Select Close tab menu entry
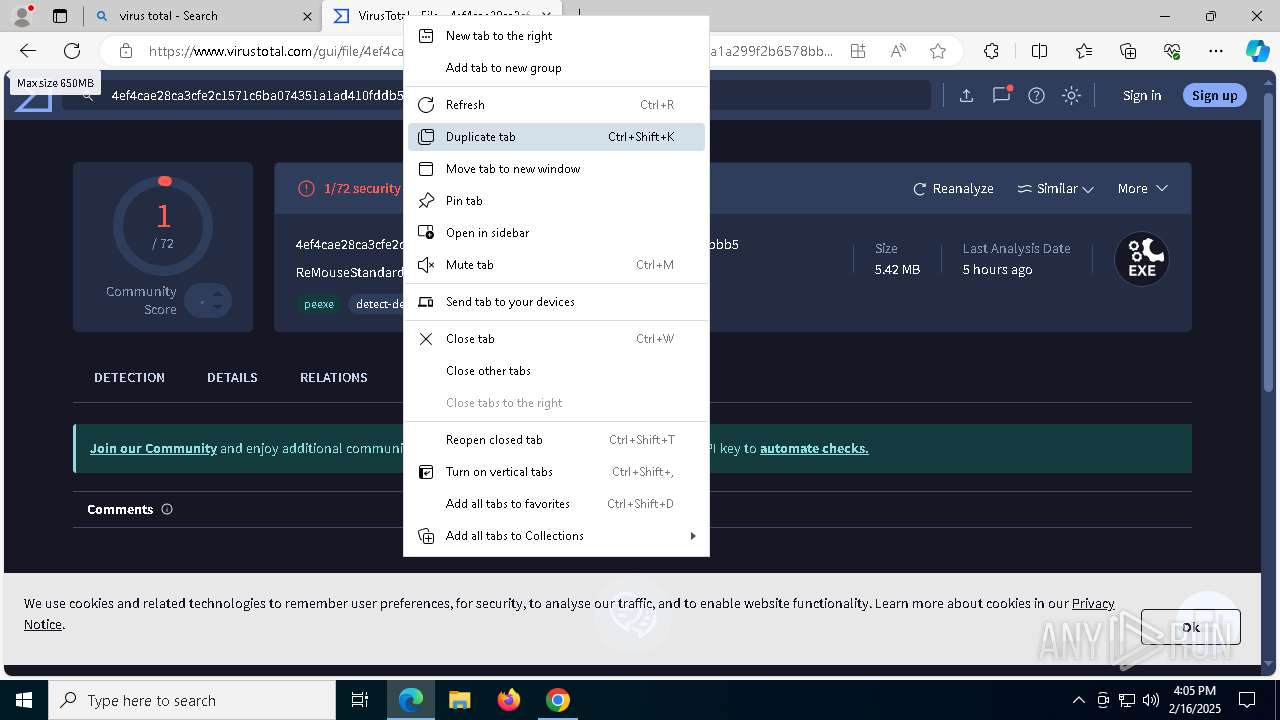The image size is (1280, 720). tap(556, 339)
